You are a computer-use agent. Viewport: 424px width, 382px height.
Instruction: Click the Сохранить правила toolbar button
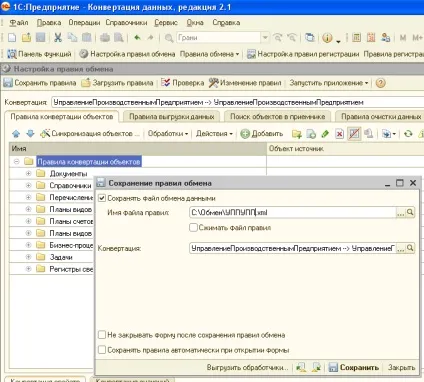(40, 83)
